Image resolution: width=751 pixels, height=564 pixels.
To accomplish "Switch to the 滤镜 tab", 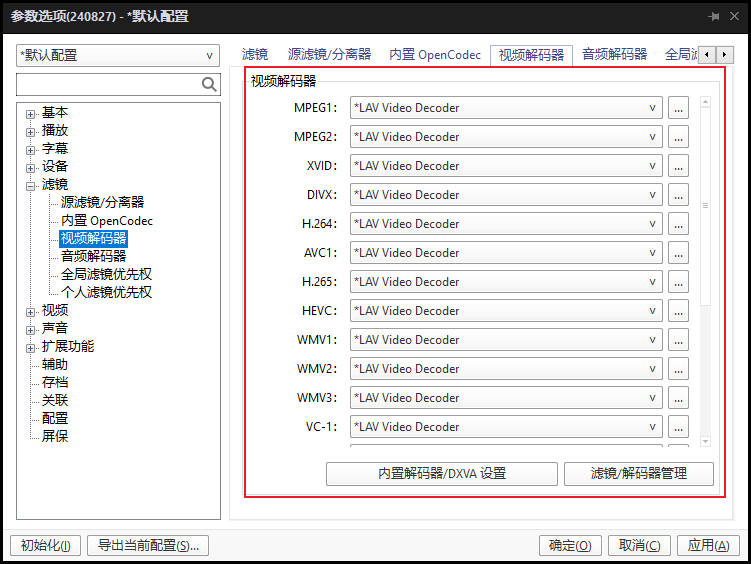I will pyautogui.click(x=255, y=55).
